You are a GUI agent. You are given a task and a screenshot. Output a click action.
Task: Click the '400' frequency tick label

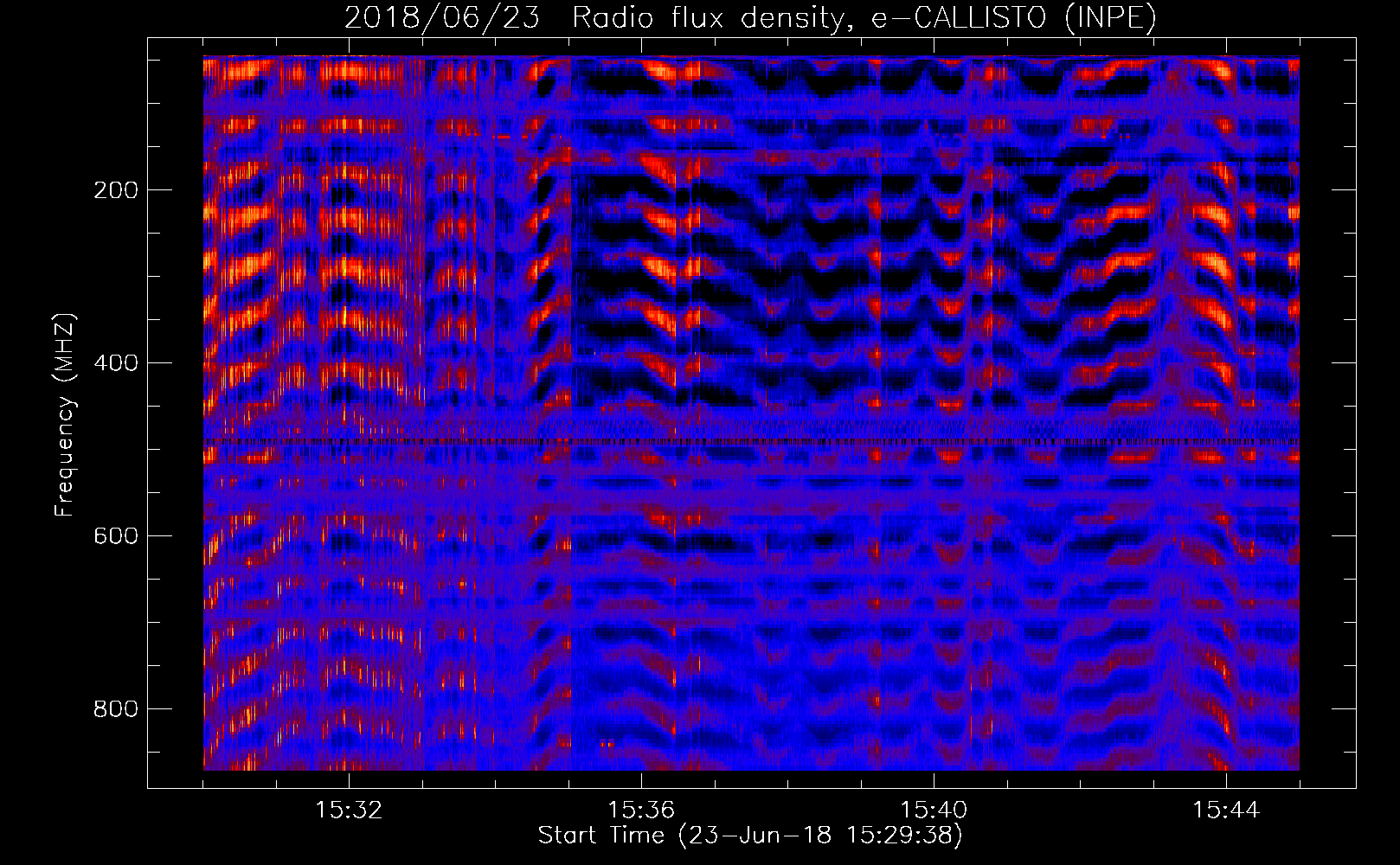116,363
